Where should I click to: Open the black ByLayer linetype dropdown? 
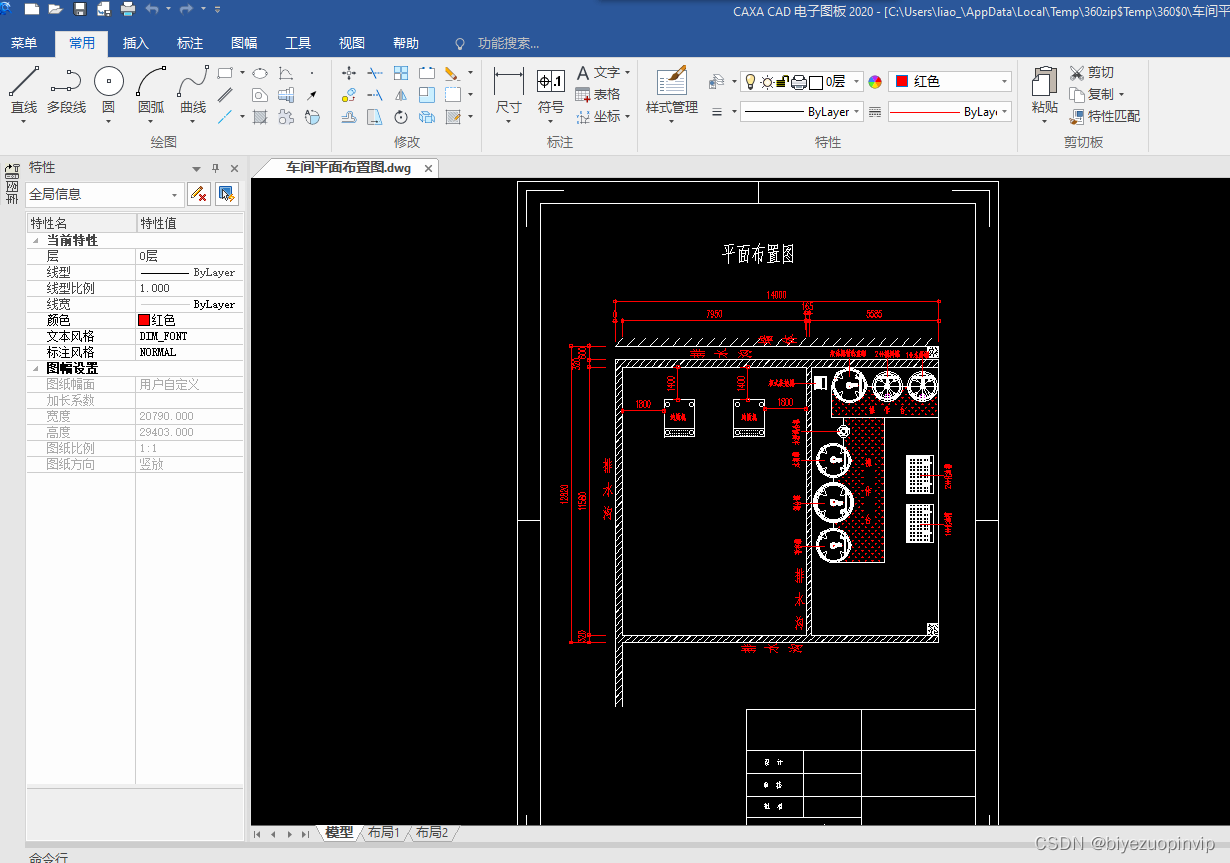(x=857, y=112)
